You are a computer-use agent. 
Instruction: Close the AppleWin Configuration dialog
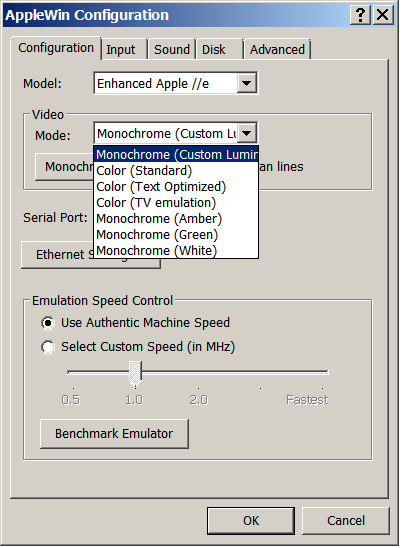tap(383, 15)
